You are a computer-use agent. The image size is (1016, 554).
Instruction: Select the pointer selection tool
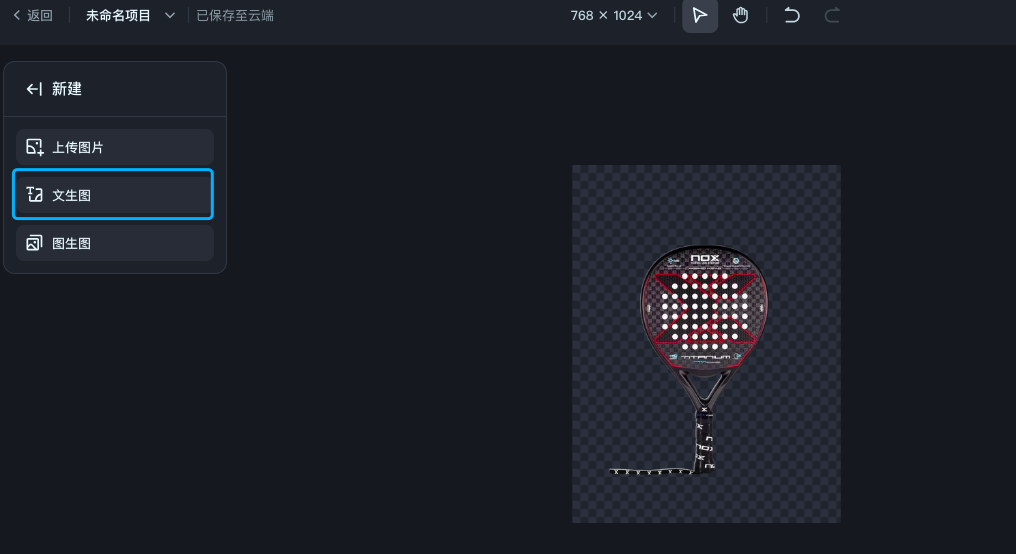pos(700,16)
